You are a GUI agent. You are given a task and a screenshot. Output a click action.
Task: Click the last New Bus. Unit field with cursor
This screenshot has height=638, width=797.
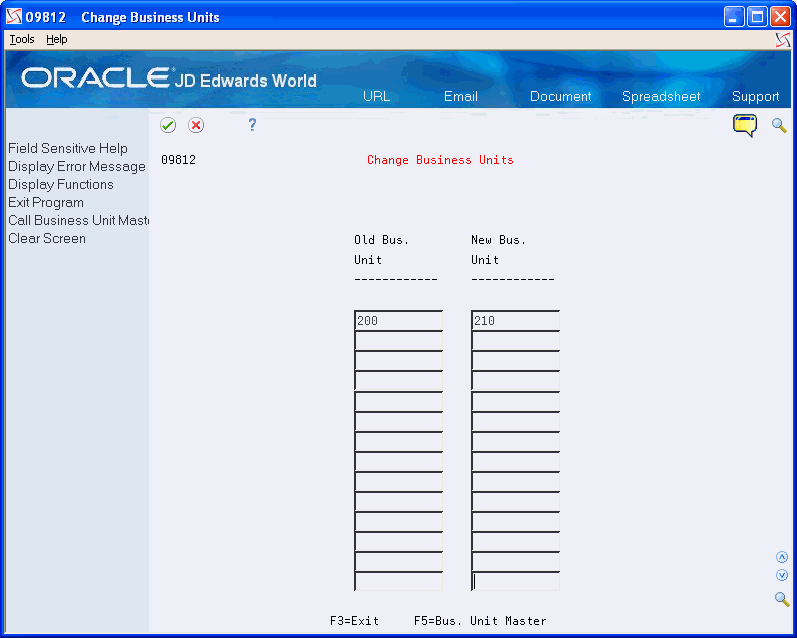pyautogui.click(x=515, y=581)
